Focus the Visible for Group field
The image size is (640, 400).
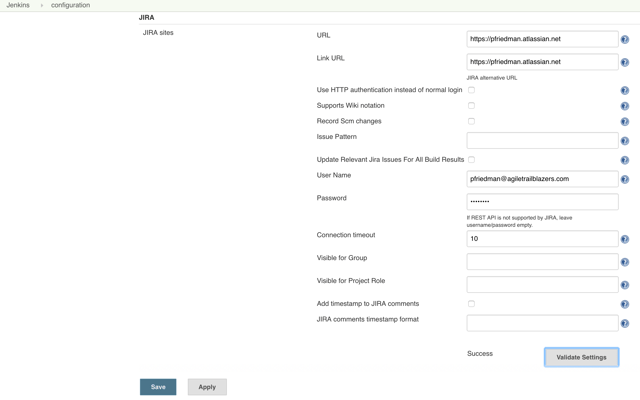pos(542,262)
